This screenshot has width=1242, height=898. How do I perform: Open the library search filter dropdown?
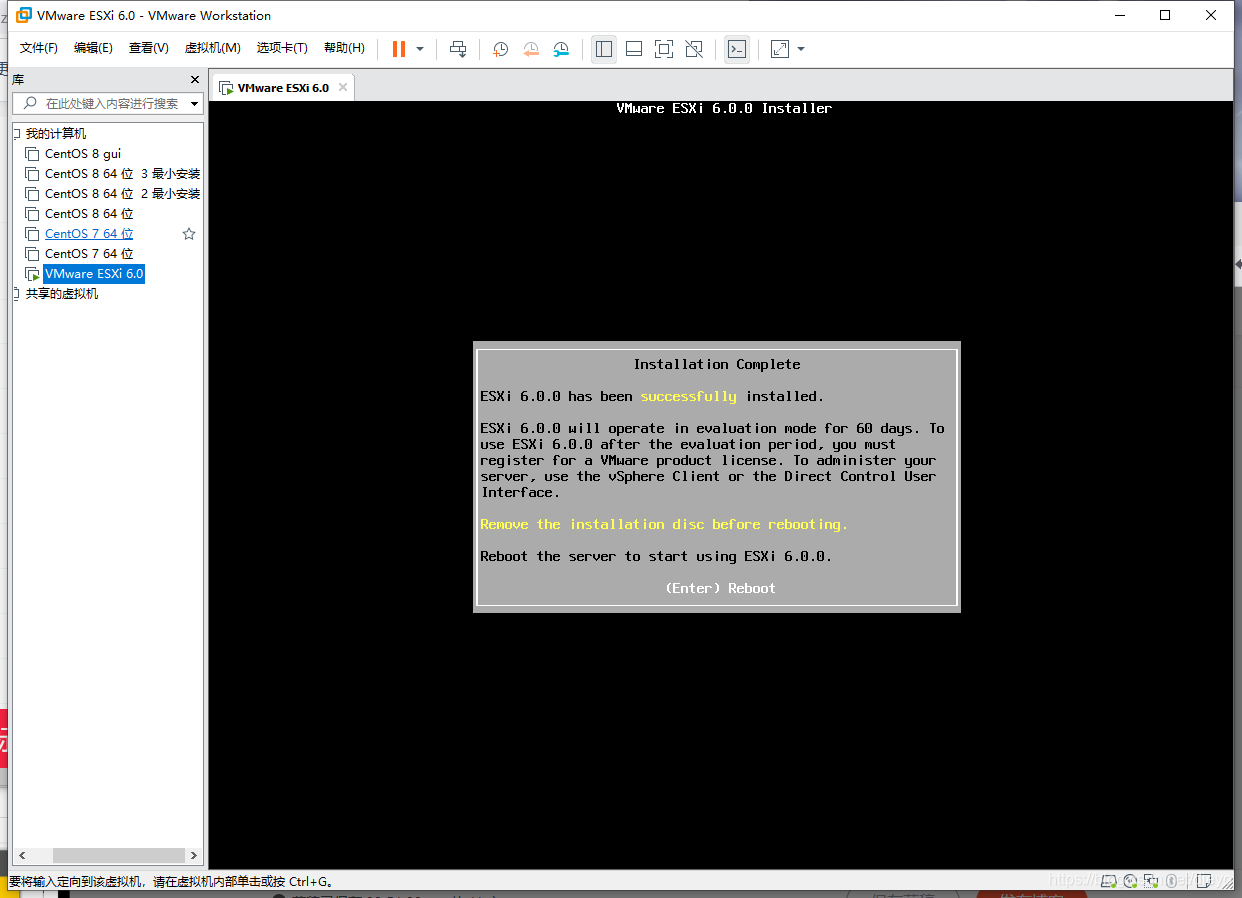(x=194, y=103)
